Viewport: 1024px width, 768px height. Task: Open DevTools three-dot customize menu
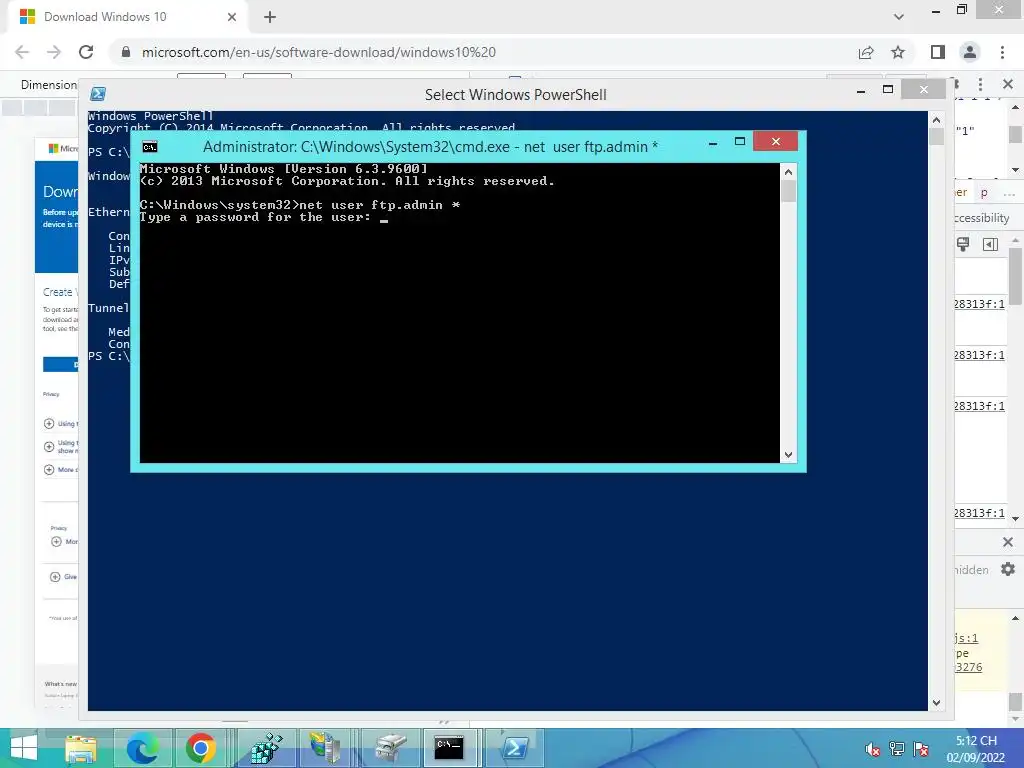pos(980,84)
